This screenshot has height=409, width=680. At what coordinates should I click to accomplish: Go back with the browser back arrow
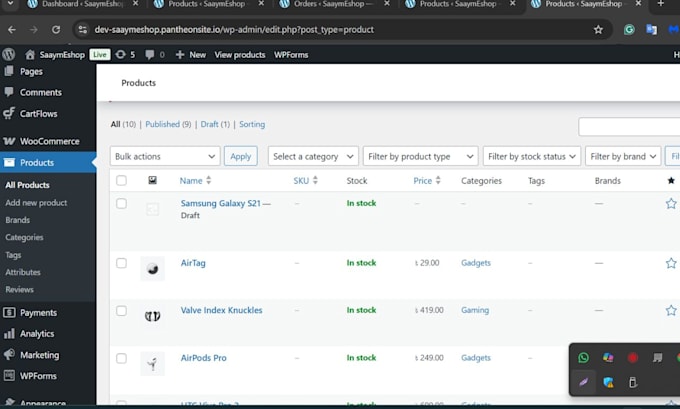[12, 29]
